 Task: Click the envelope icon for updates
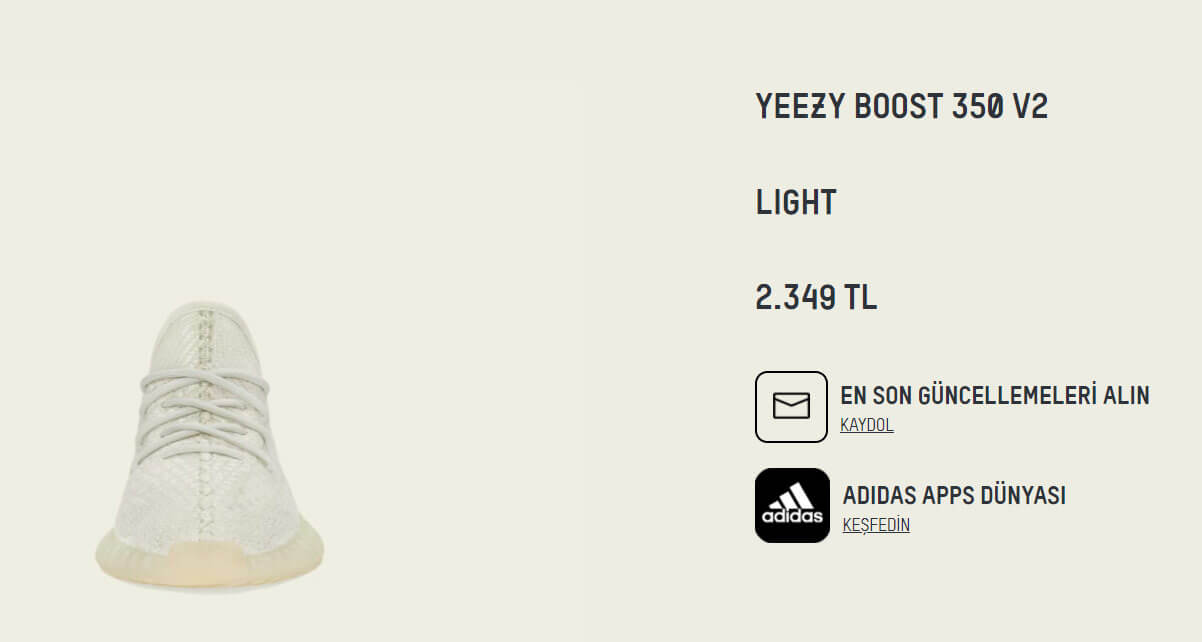pos(791,406)
